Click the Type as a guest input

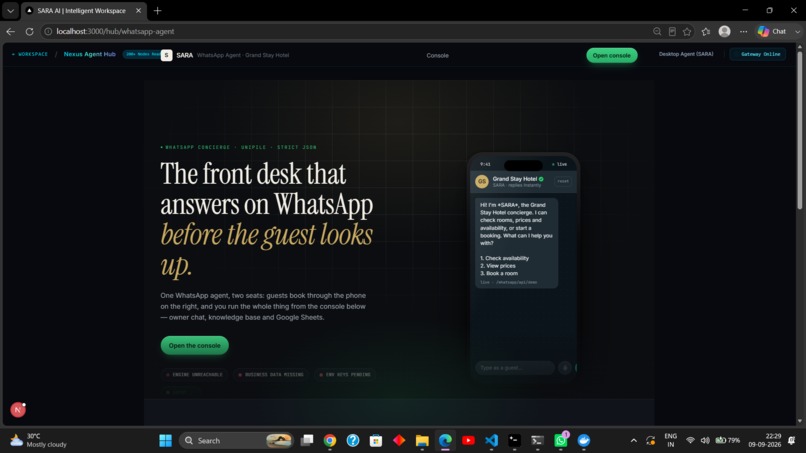(515, 368)
